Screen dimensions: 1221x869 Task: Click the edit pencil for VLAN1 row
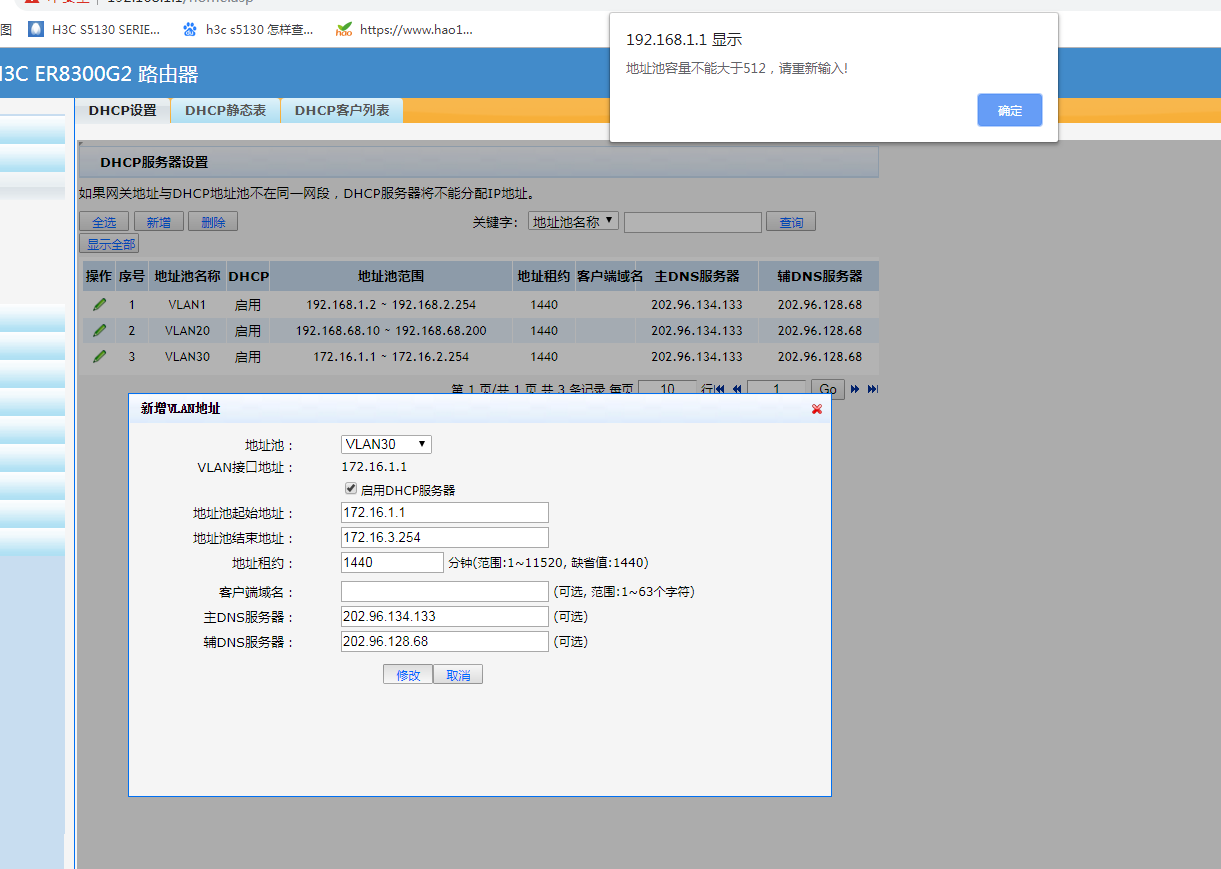point(99,304)
